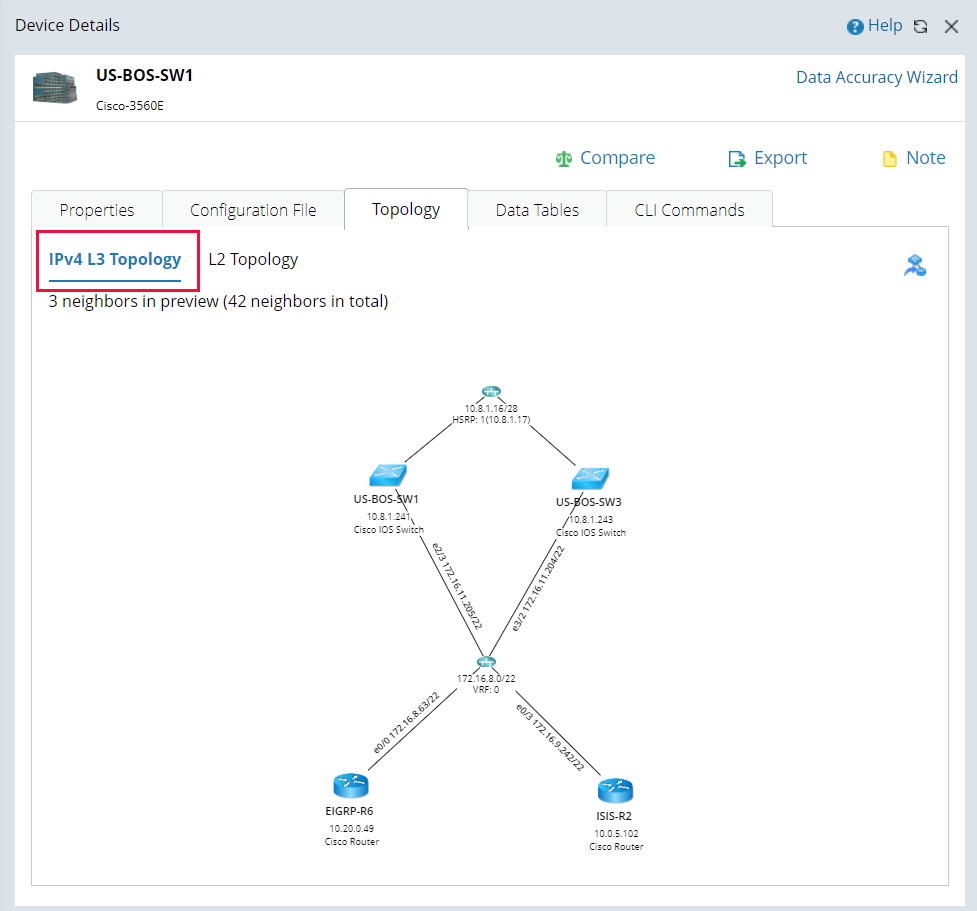
Task: Select the 172.16.8.0/22 subnet node
Action: click(486, 661)
